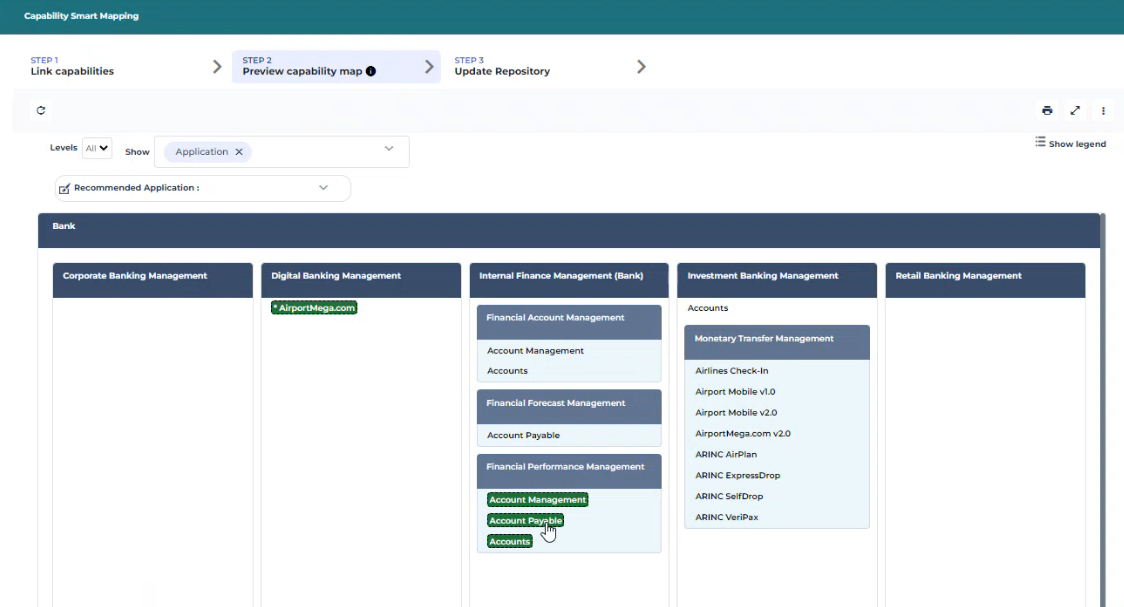1124x607 pixels.
Task: Select ARINC VeriPax application entry
Action: pyautogui.click(x=726, y=517)
